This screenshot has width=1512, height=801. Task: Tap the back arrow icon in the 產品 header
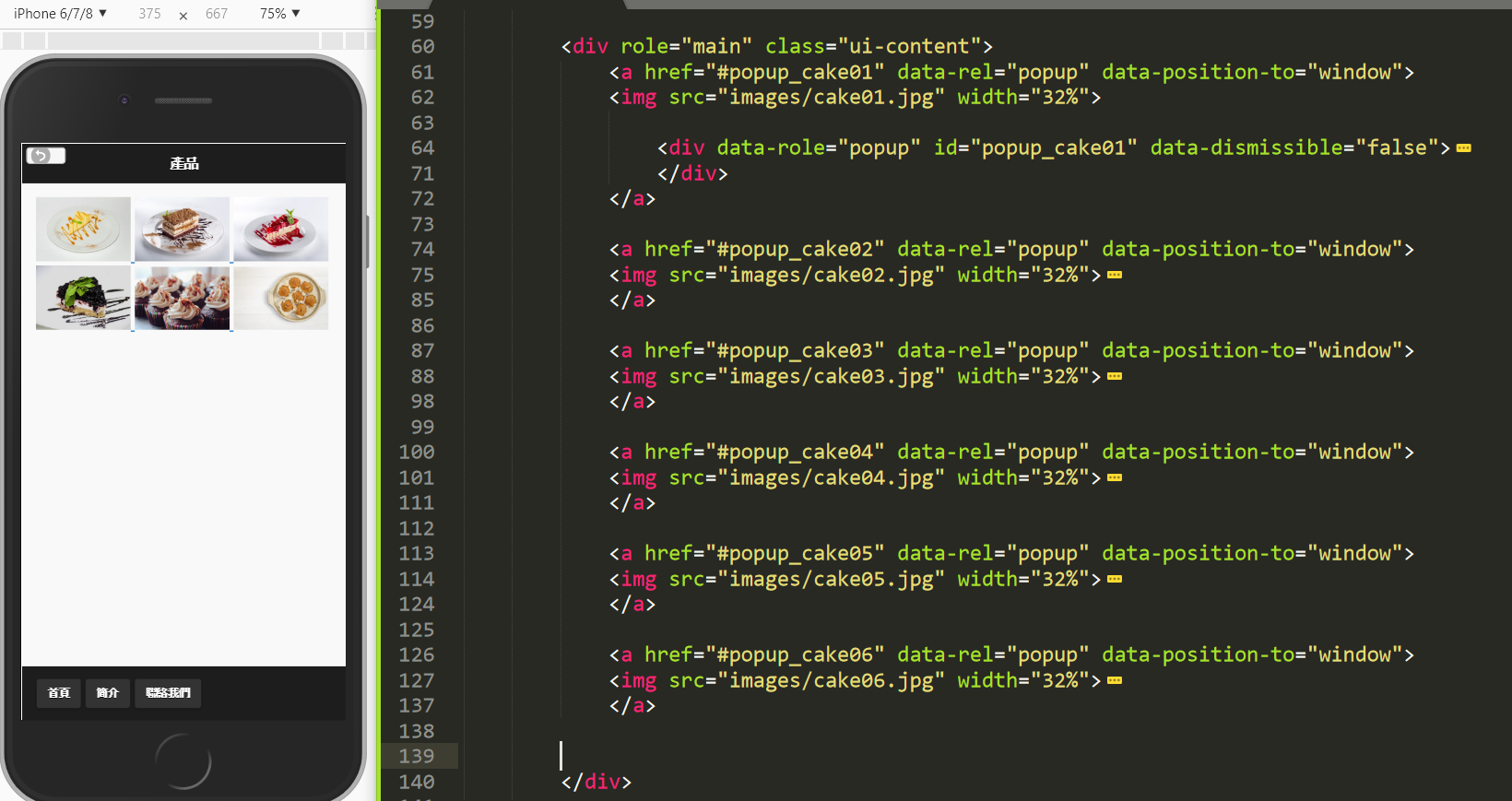click(x=45, y=156)
